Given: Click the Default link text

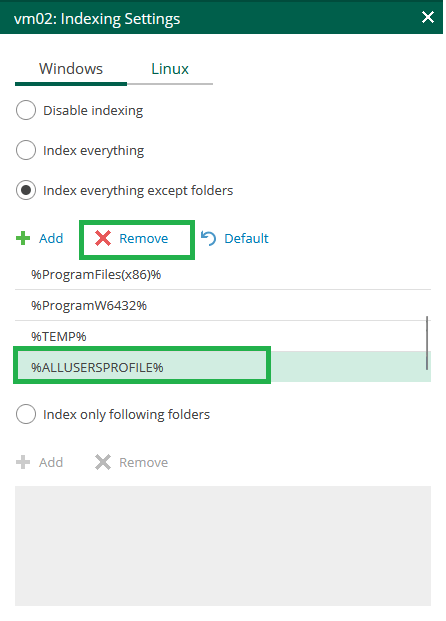Looking at the screenshot, I should tap(246, 238).
